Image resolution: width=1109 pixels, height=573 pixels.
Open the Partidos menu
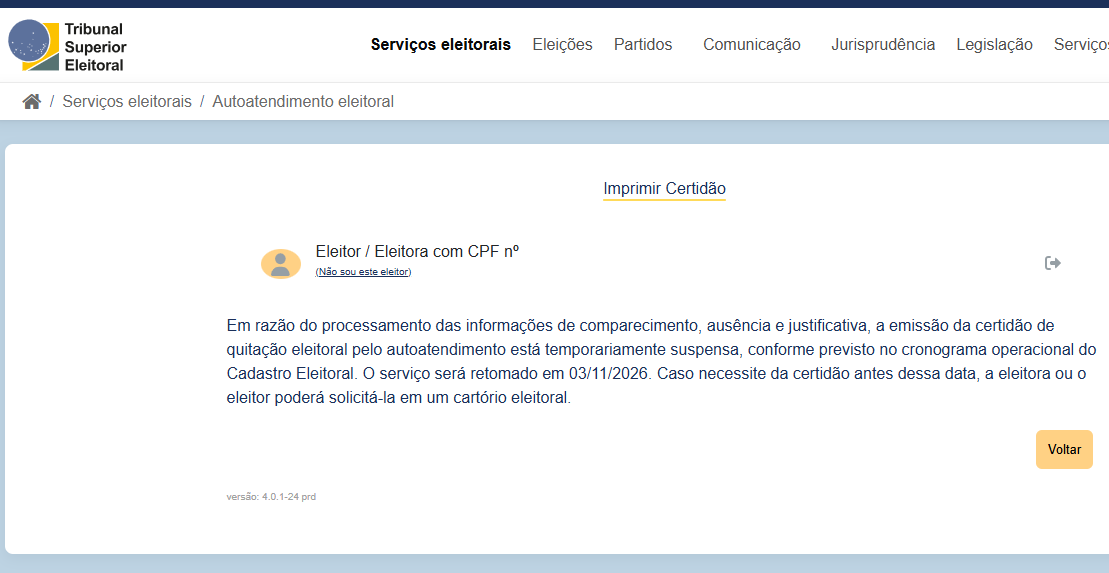coord(643,45)
